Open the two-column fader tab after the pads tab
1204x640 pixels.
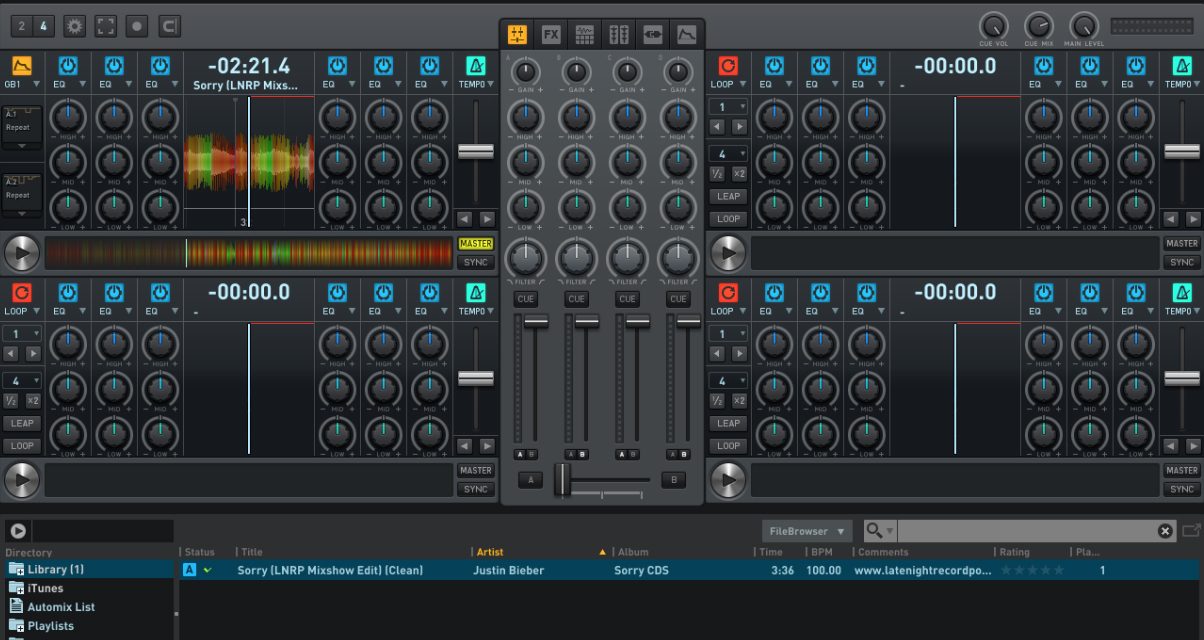(619, 35)
